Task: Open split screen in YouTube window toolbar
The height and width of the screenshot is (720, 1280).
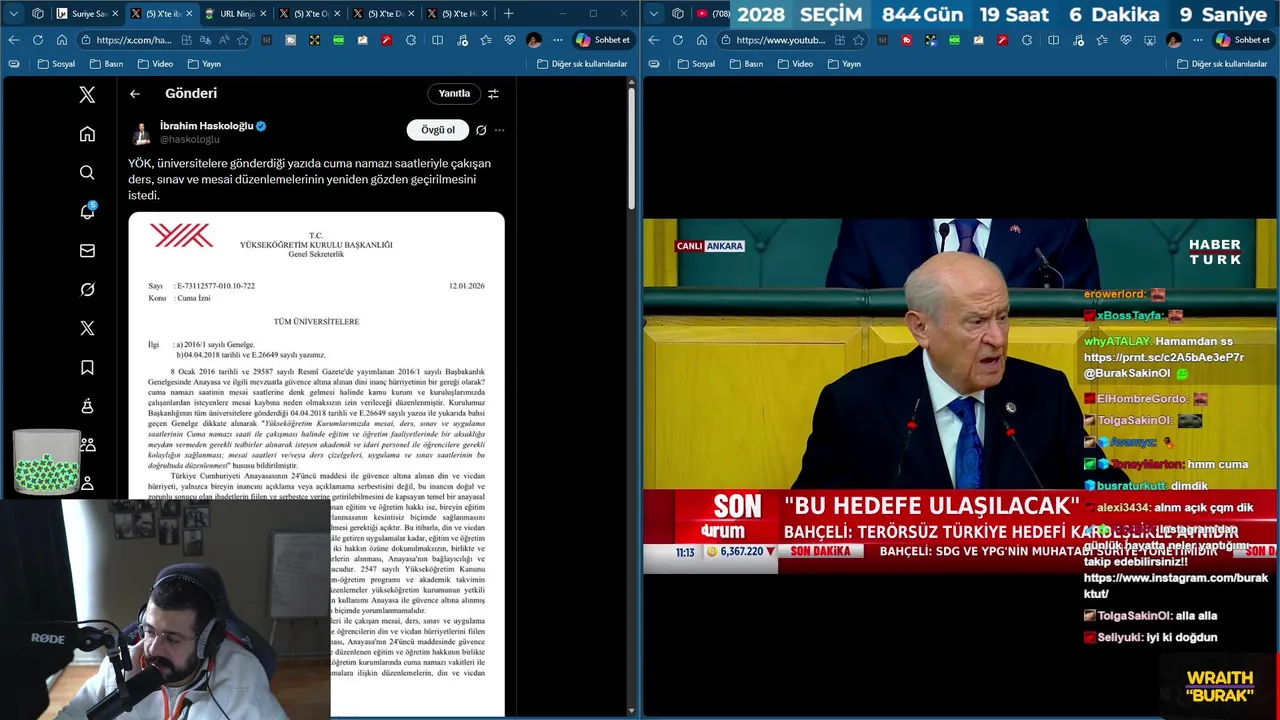Action: pyautogui.click(x=1053, y=40)
